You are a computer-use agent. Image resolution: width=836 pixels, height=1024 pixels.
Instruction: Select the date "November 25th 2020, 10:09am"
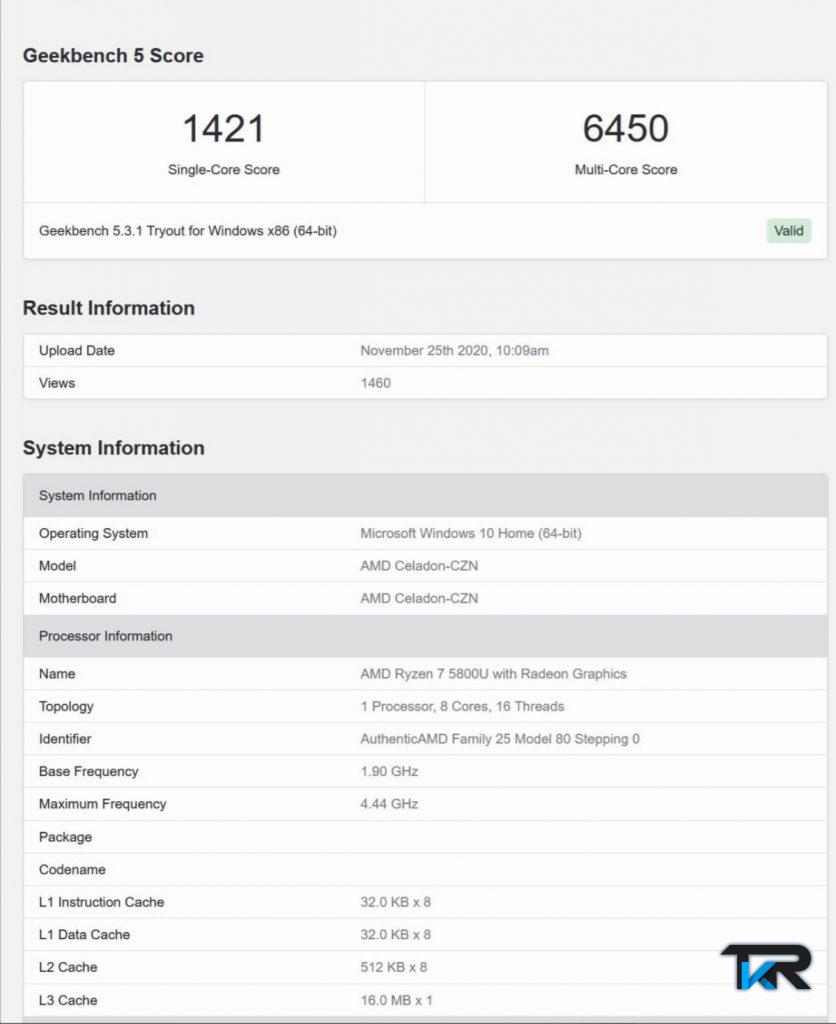click(455, 351)
